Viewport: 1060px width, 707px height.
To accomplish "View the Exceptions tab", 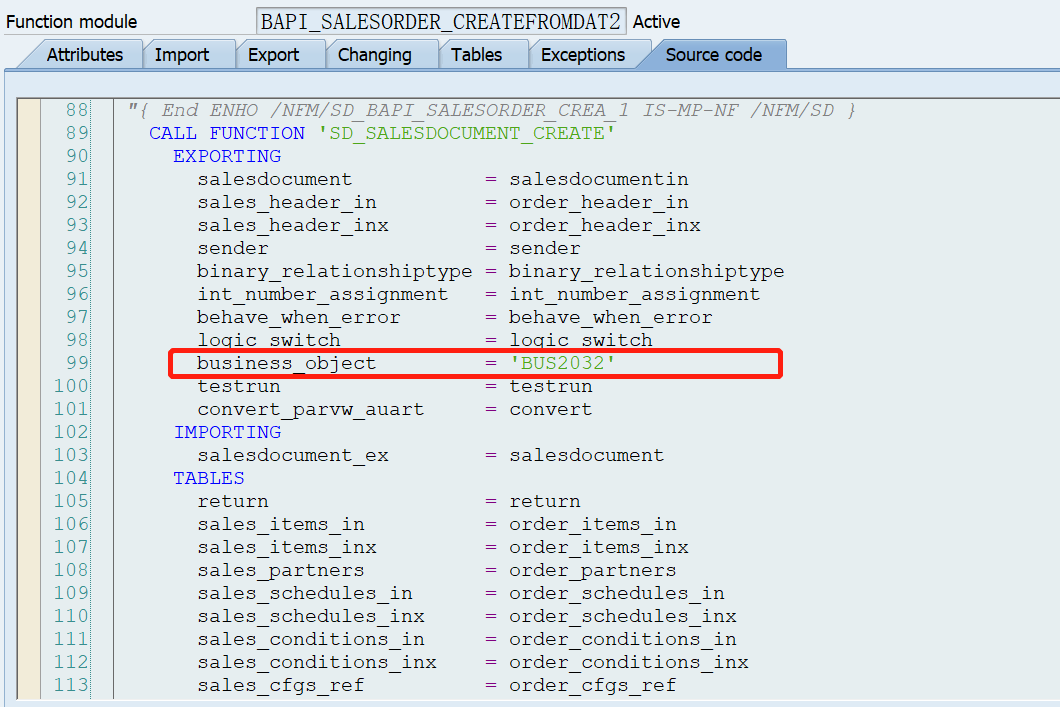I will (582, 55).
